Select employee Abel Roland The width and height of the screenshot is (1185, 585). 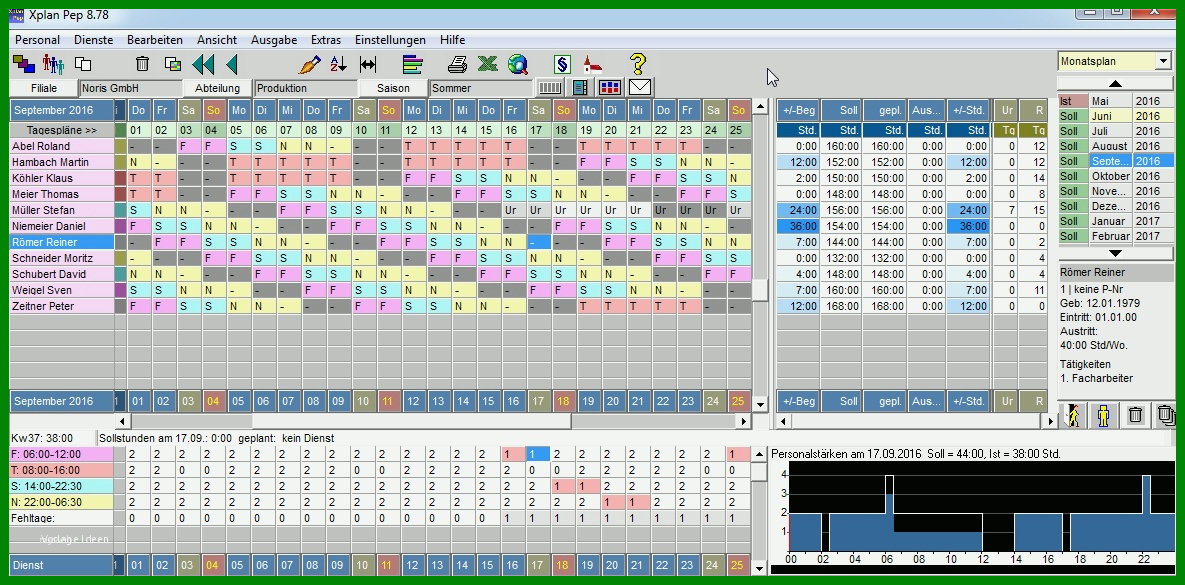[62, 146]
